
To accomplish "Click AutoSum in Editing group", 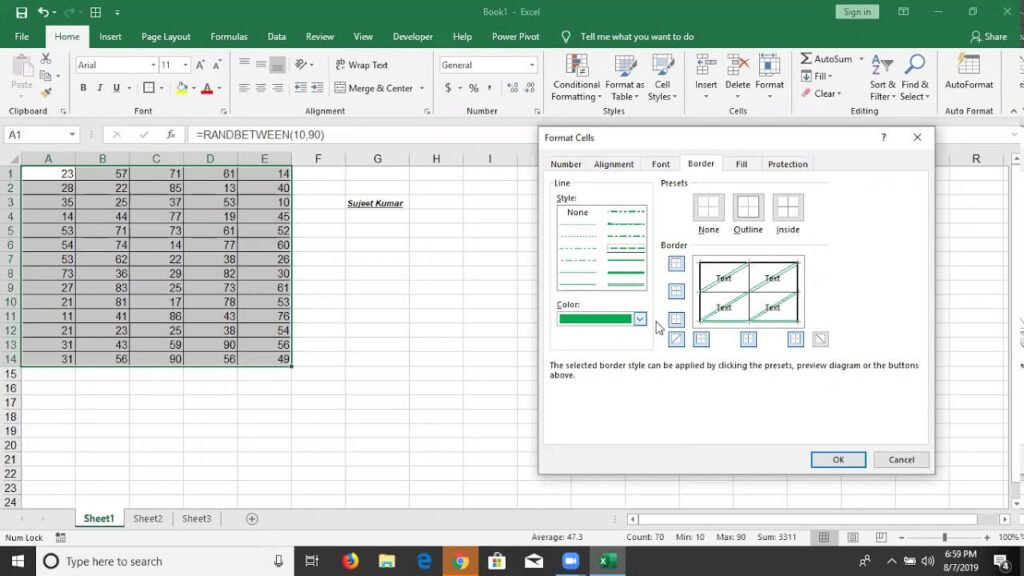I will coord(826,59).
